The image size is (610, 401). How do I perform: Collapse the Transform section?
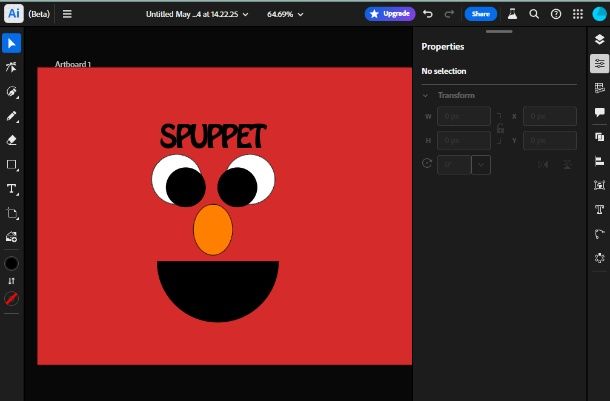point(426,95)
